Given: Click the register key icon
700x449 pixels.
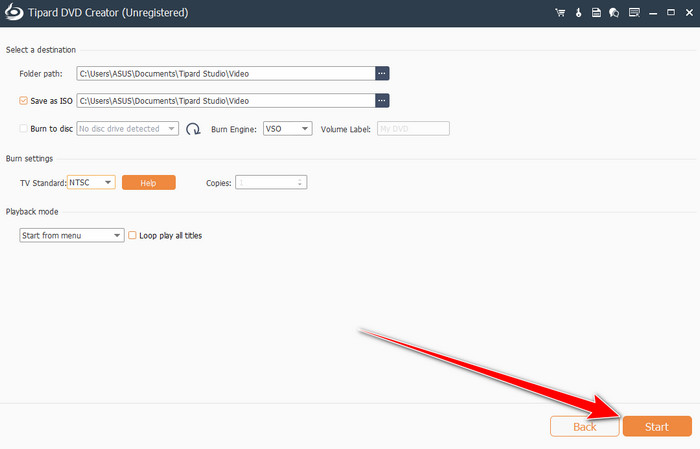Looking at the screenshot, I should coord(579,12).
